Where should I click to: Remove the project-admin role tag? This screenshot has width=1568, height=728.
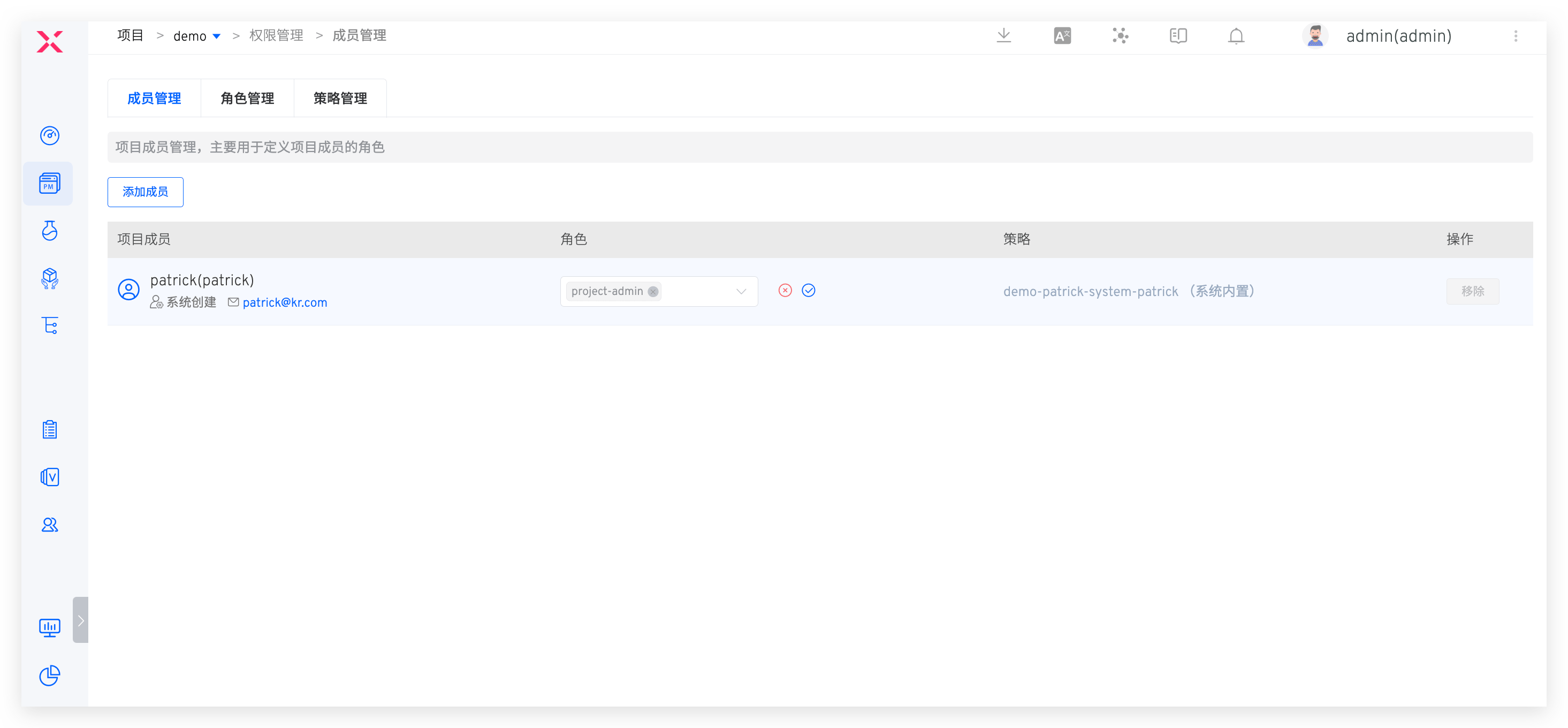653,292
